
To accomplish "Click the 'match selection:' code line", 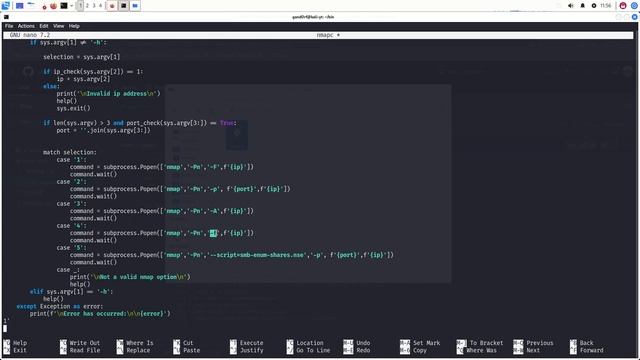I will click(70, 152).
